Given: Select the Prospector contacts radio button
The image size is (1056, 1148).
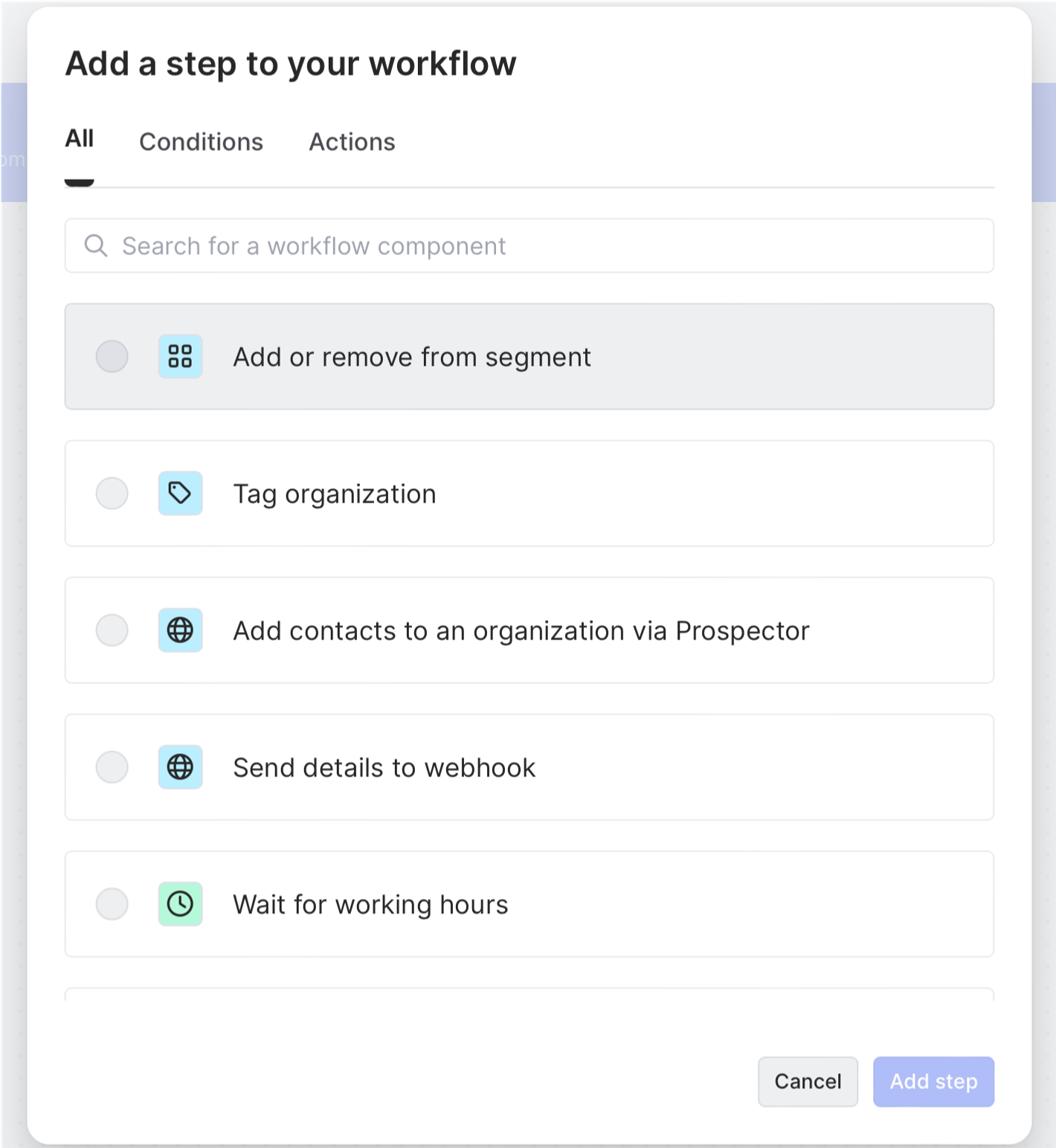Looking at the screenshot, I should 112,630.
